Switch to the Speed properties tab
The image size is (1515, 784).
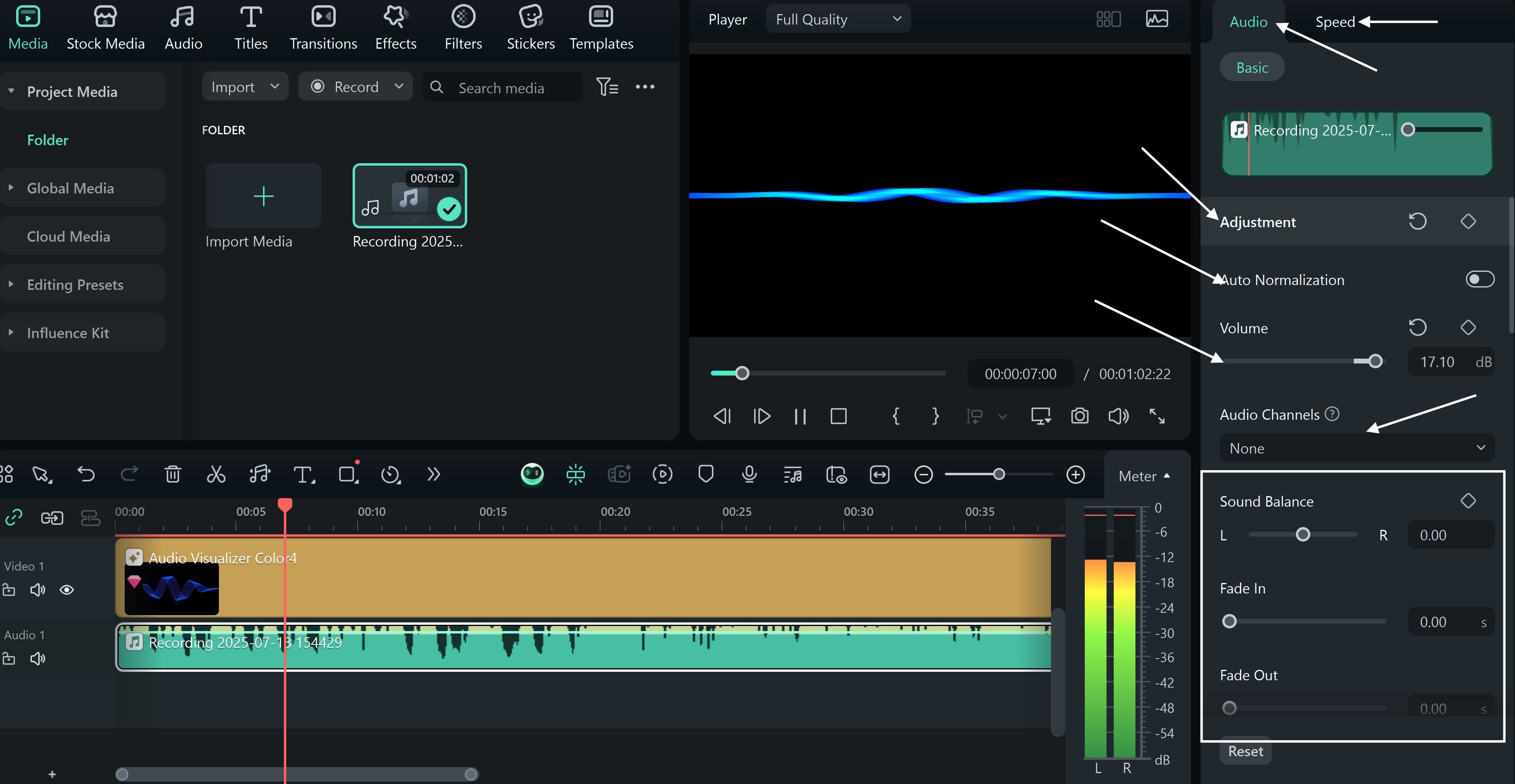click(x=1335, y=22)
